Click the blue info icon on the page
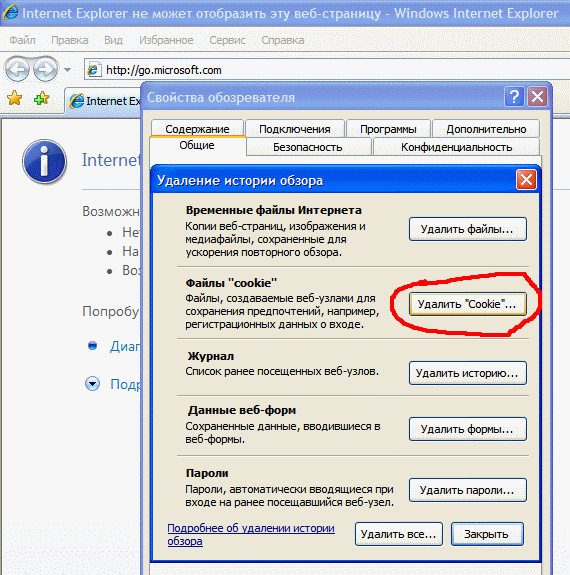Image resolution: width=570 pixels, height=575 pixels. [x=44, y=161]
